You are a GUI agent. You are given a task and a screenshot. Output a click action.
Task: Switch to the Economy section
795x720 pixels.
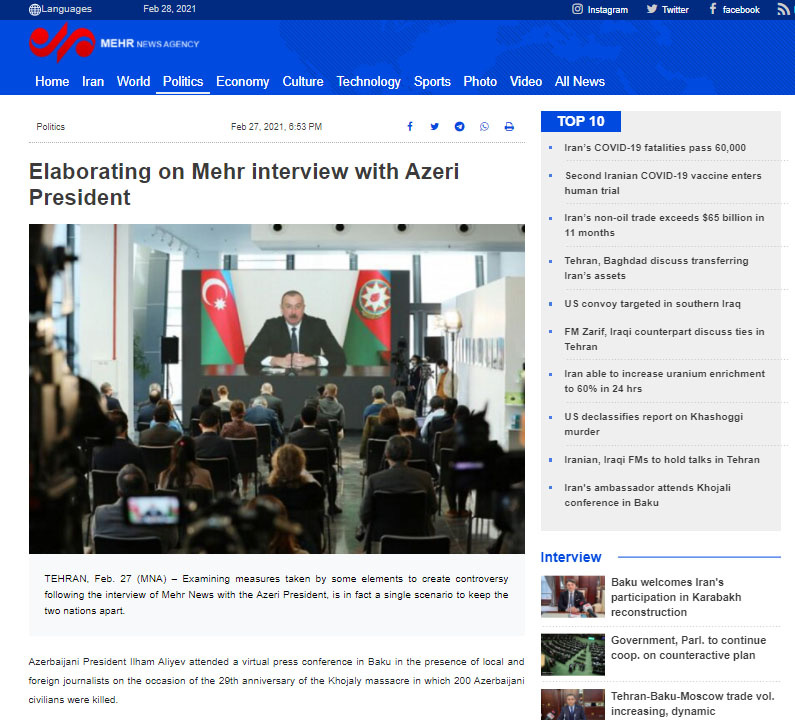click(242, 82)
